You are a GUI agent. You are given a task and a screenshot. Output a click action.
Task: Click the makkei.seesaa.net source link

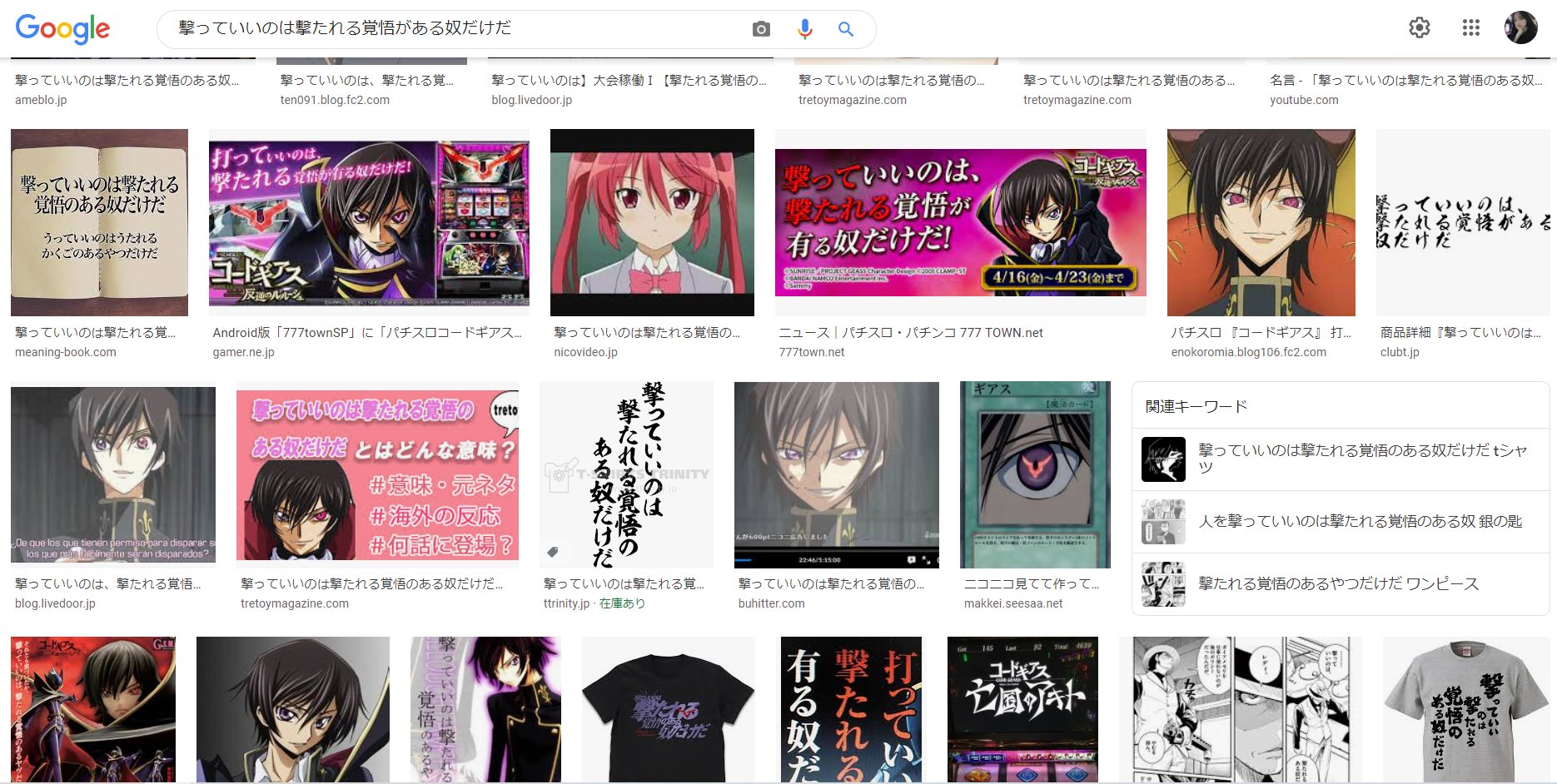1013,603
